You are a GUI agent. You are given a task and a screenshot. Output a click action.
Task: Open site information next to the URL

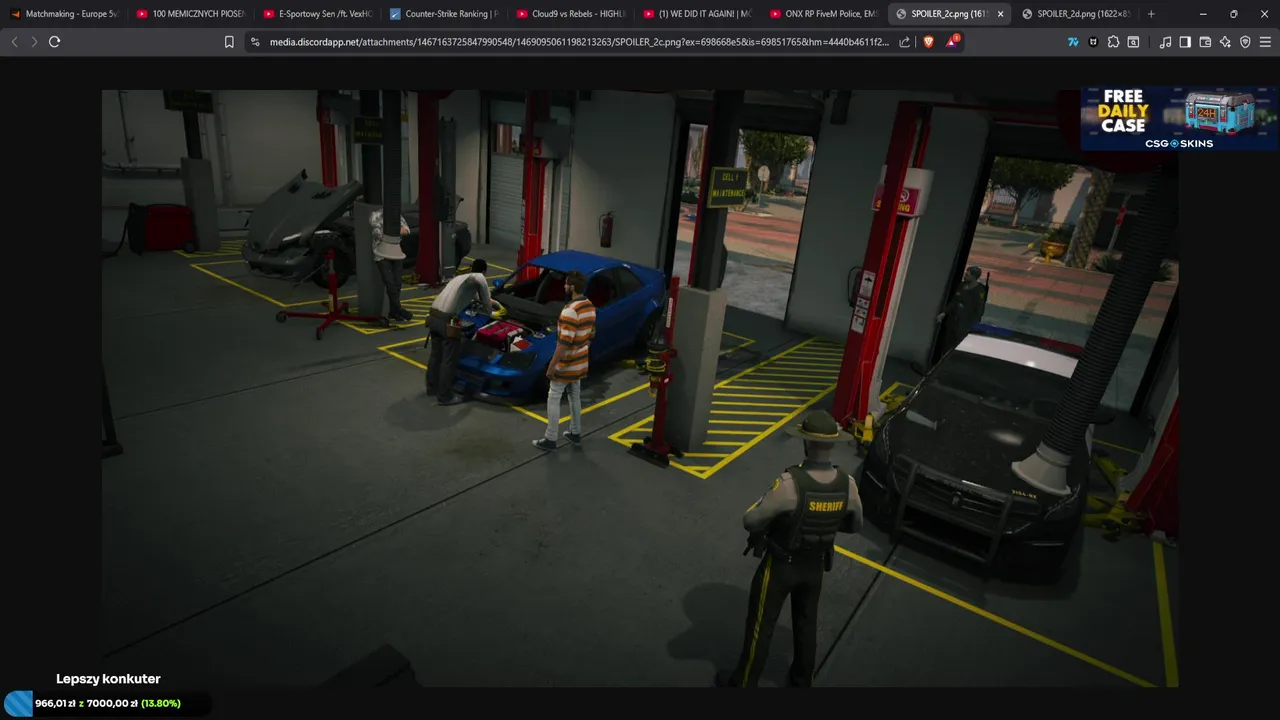tap(255, 42)
